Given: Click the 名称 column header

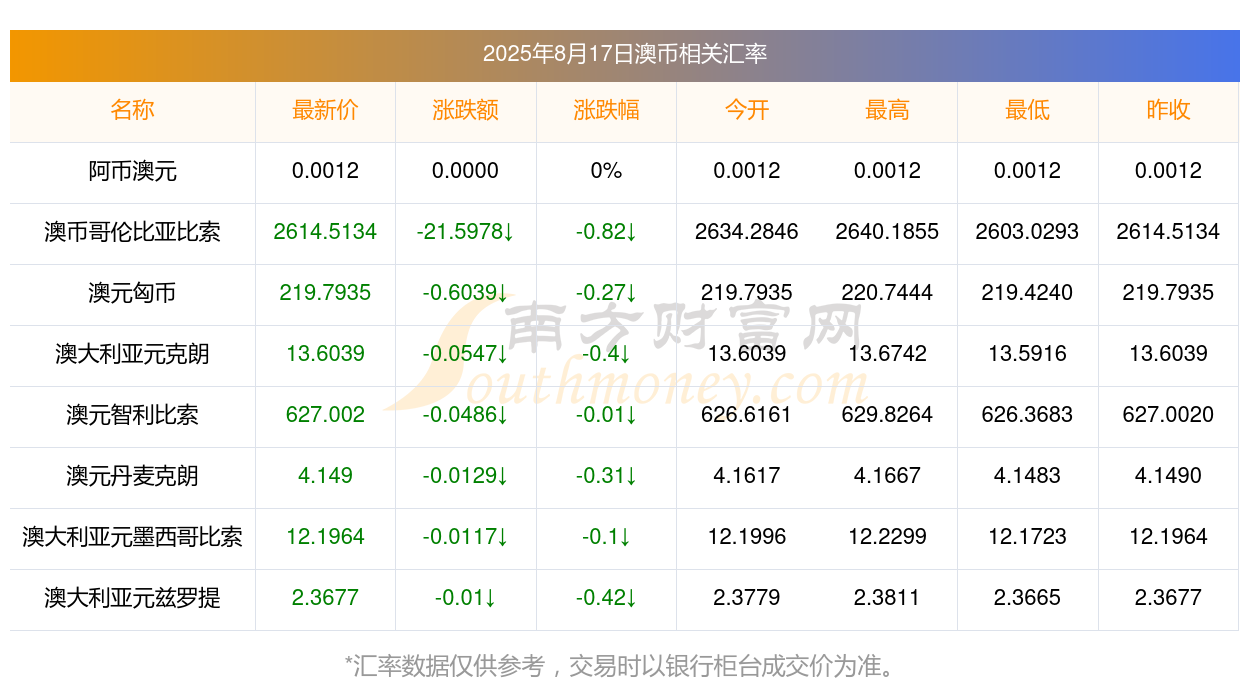Looking at the screenshot, I should (132, 110).
